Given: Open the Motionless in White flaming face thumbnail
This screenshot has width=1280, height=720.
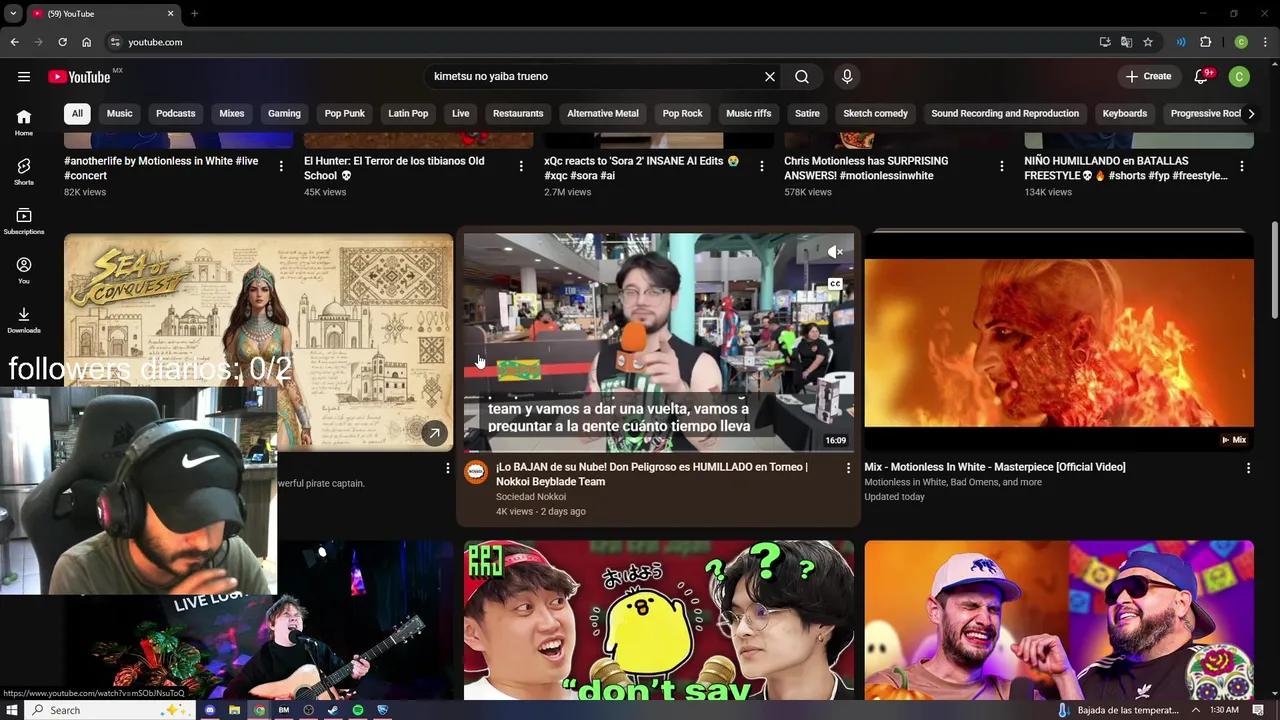Looking at the screenshot, I should click(1059, 342).
